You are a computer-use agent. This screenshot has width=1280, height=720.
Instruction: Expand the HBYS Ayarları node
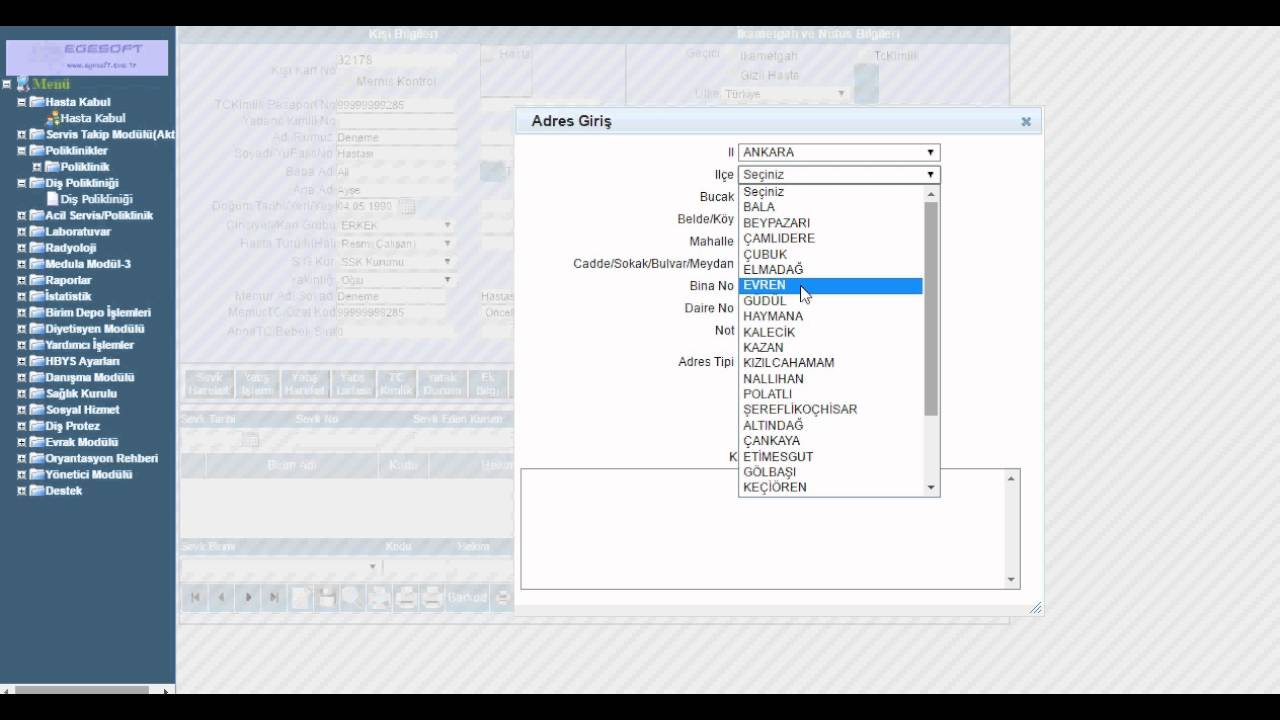click(x=22, y=361)
